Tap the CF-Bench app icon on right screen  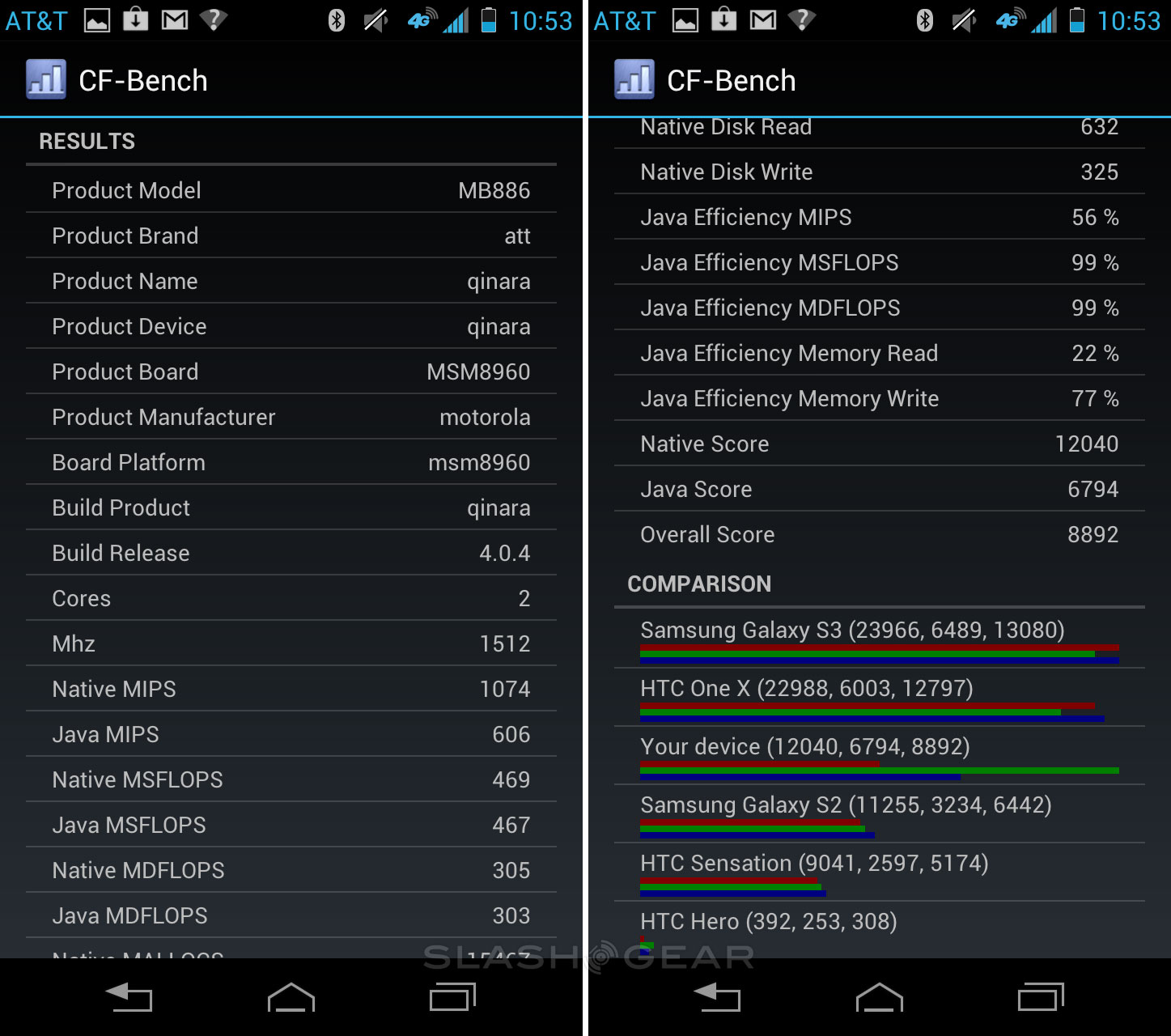click(634, 80)
